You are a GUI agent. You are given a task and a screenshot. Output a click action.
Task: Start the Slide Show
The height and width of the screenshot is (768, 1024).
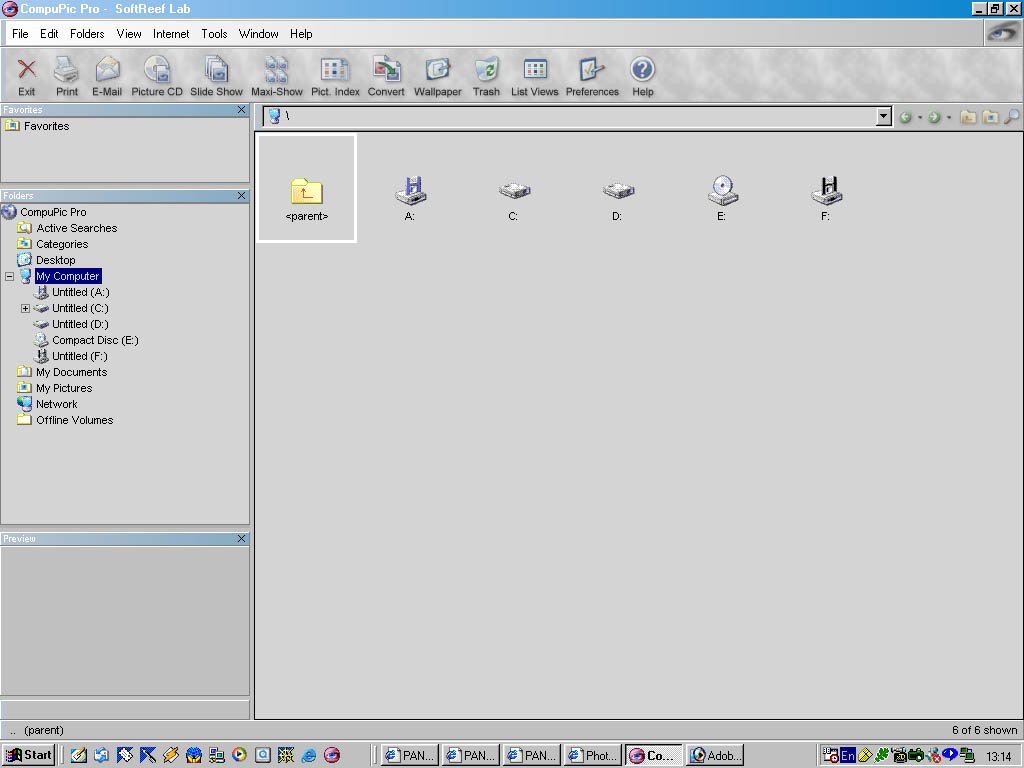[216, 76]
